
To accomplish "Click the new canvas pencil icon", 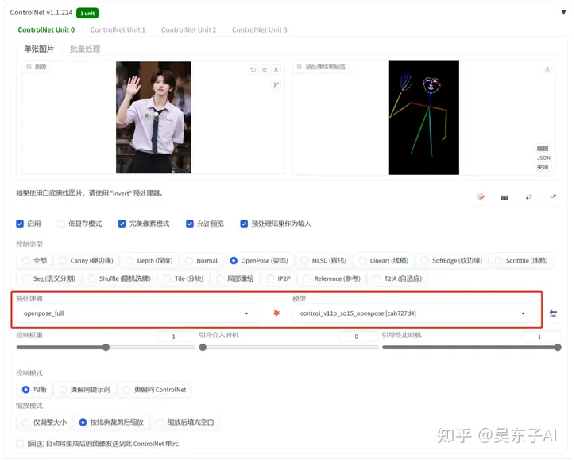I will coord(481,197).
